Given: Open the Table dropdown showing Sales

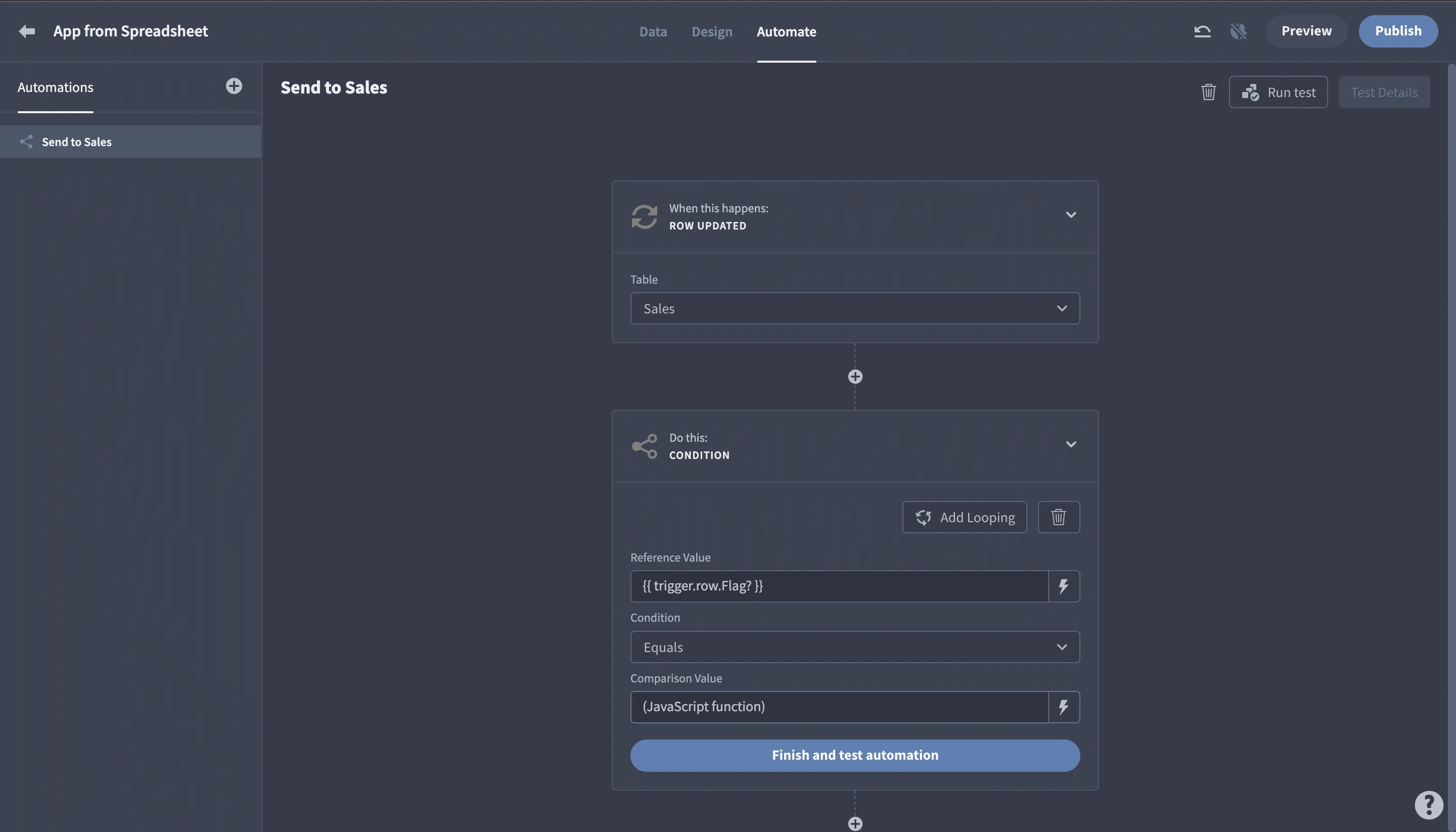Looking at the screenshot, I should coord(855,308).
